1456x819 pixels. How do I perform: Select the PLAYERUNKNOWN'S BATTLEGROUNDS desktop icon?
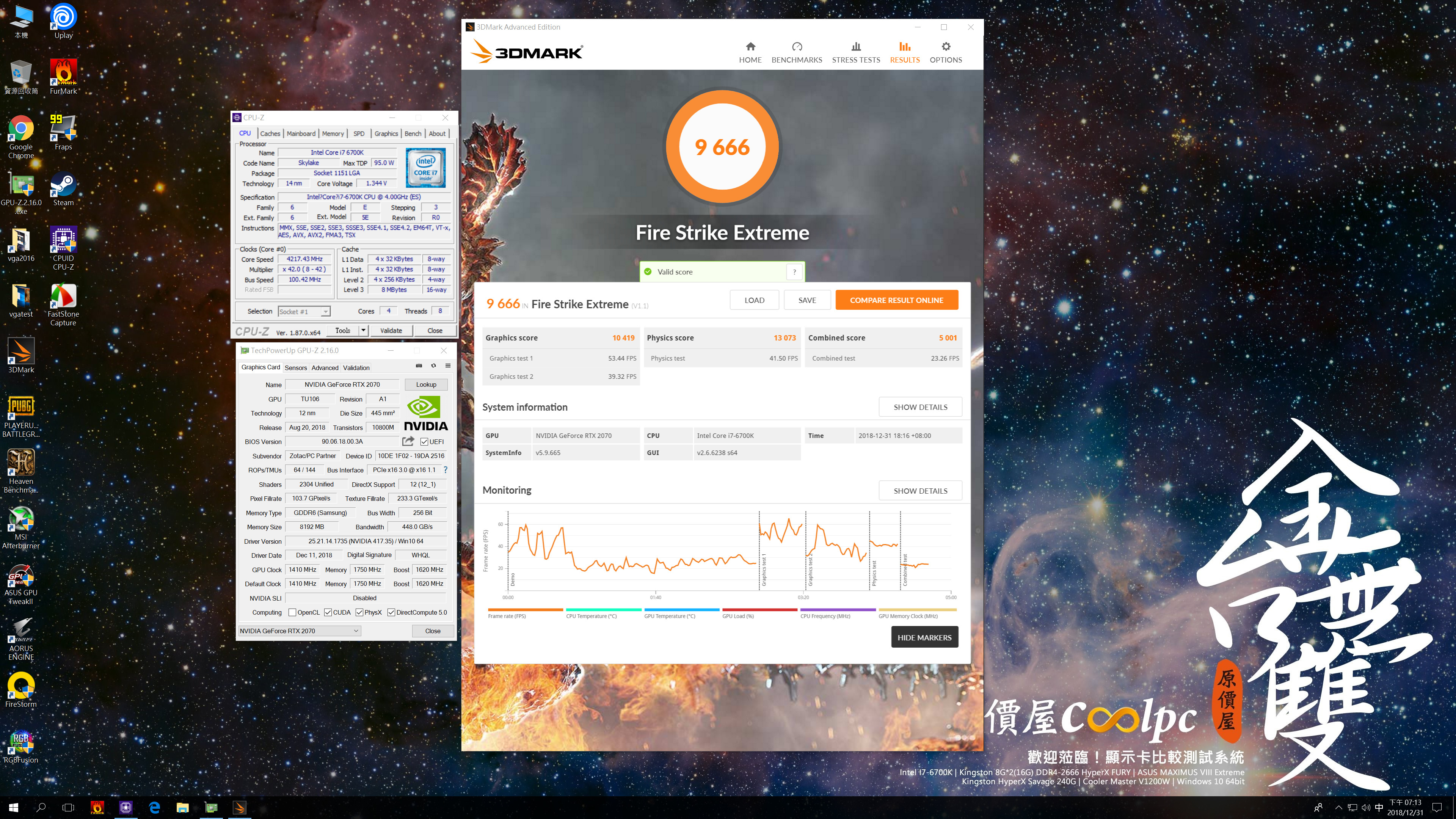[21, 416]
